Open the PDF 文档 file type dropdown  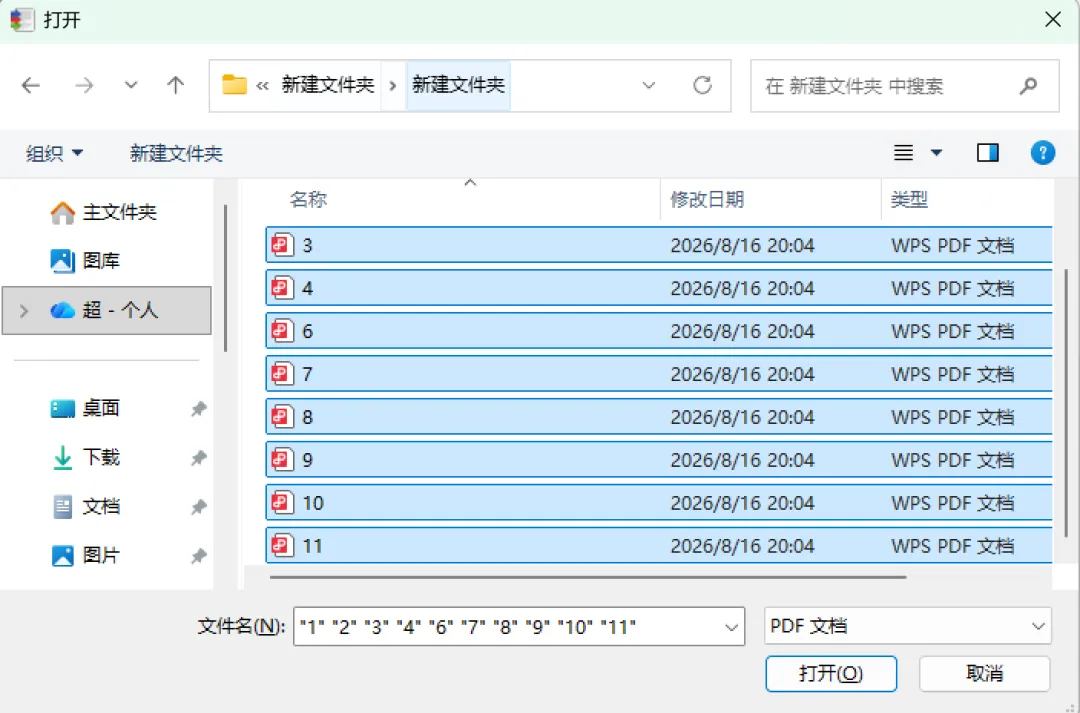(x=908, y=626)
